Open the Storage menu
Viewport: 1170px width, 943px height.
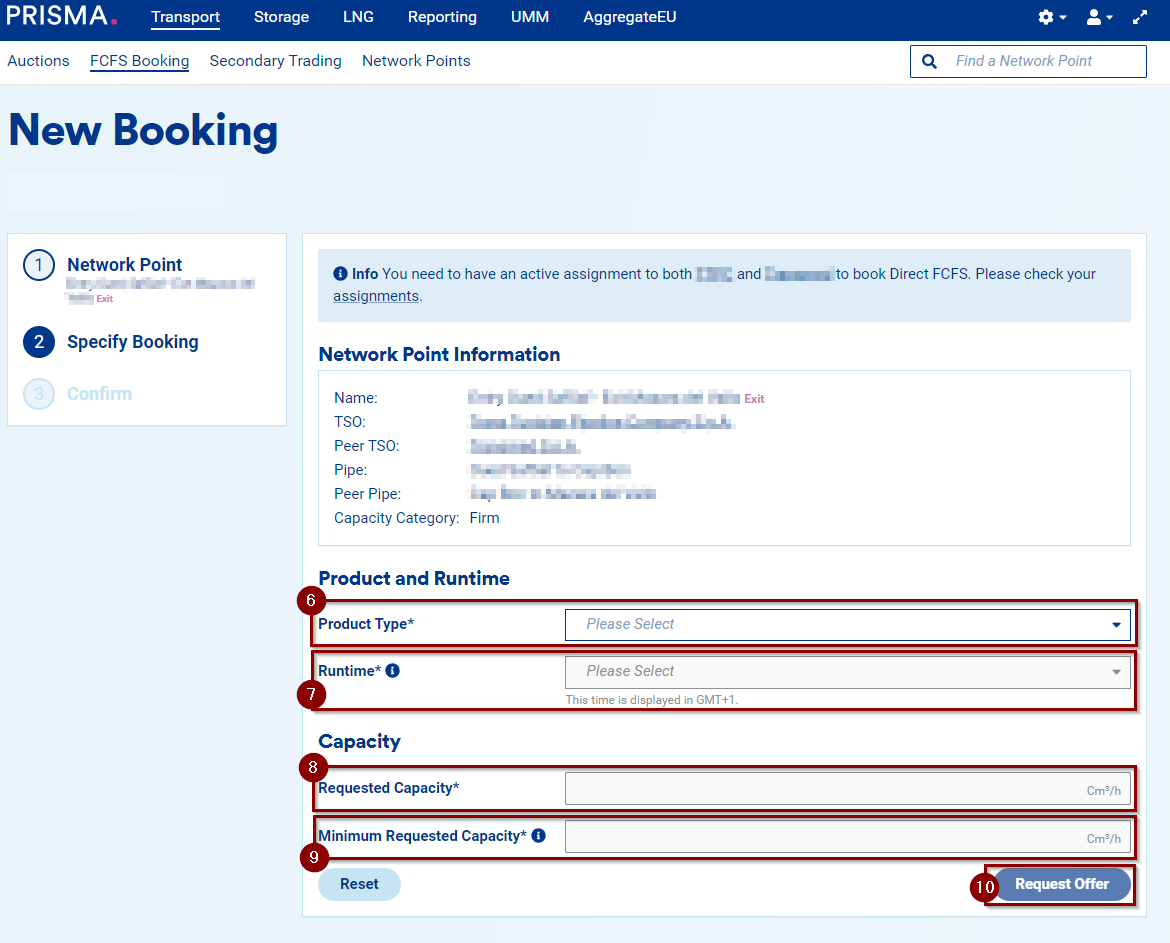(281, 17)
